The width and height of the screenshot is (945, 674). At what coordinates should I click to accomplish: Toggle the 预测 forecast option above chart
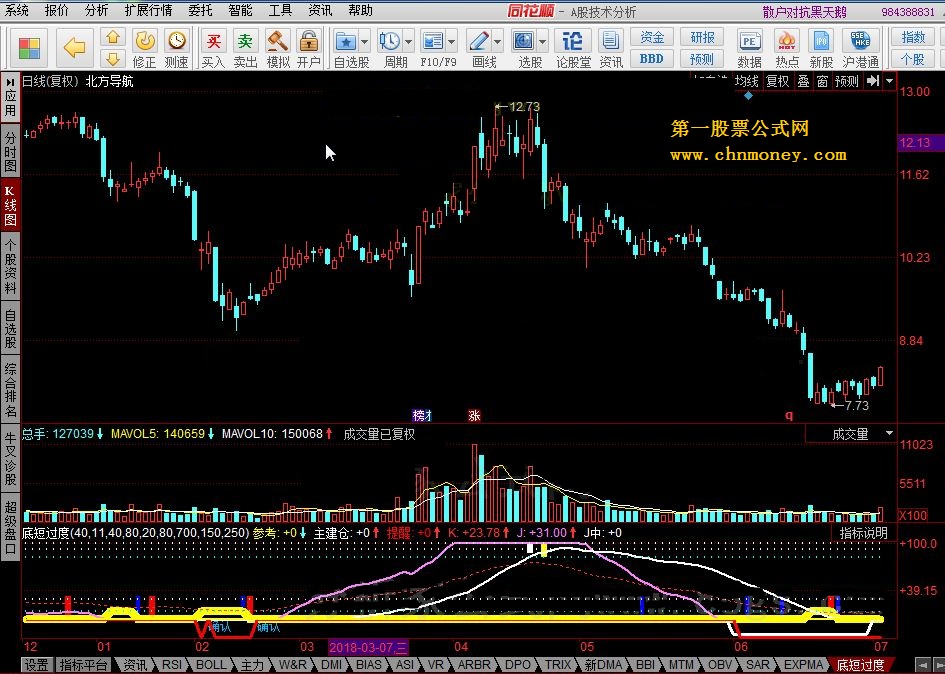[x=847, y=81]
